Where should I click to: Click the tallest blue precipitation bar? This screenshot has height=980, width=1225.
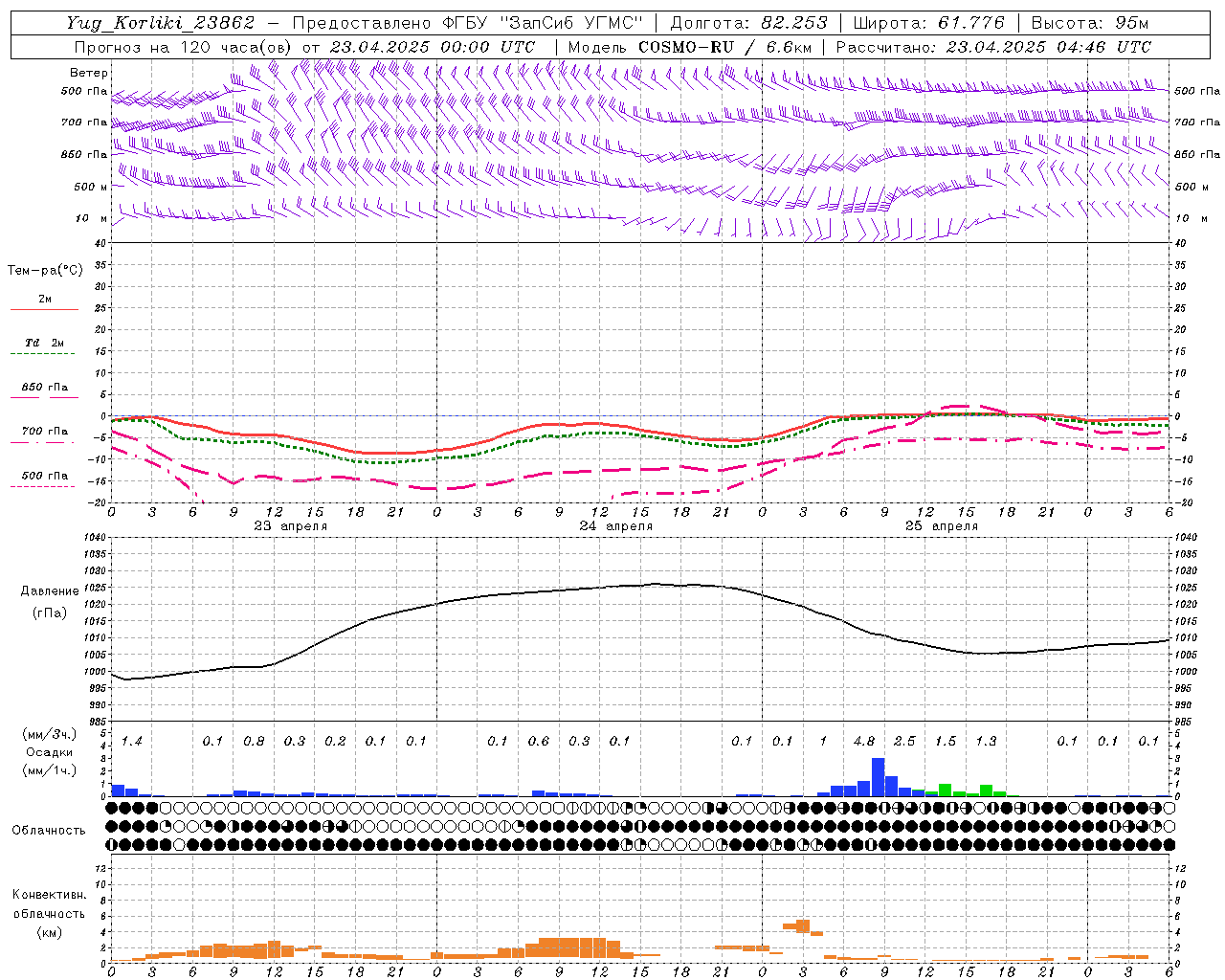pyautogui.click(x=878, y=777)
